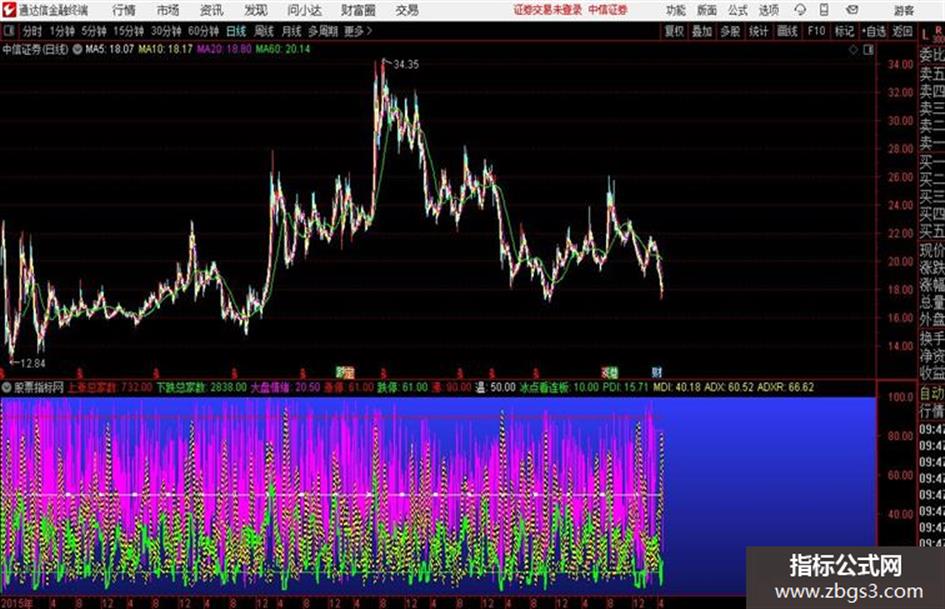Switch to the 60分钟 period tab
The width and height of the screenshot is (945, 609).
(204, 31)
